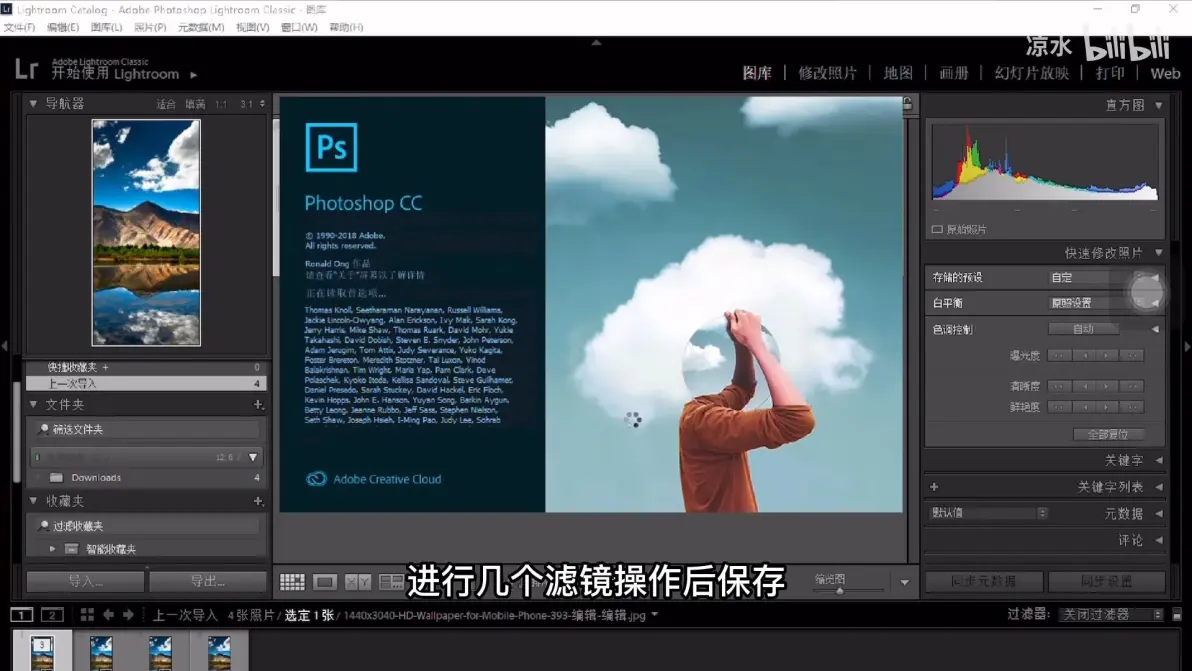
Task: Collapse the left panel group with the edge arrow
Action: pos(5,347)
